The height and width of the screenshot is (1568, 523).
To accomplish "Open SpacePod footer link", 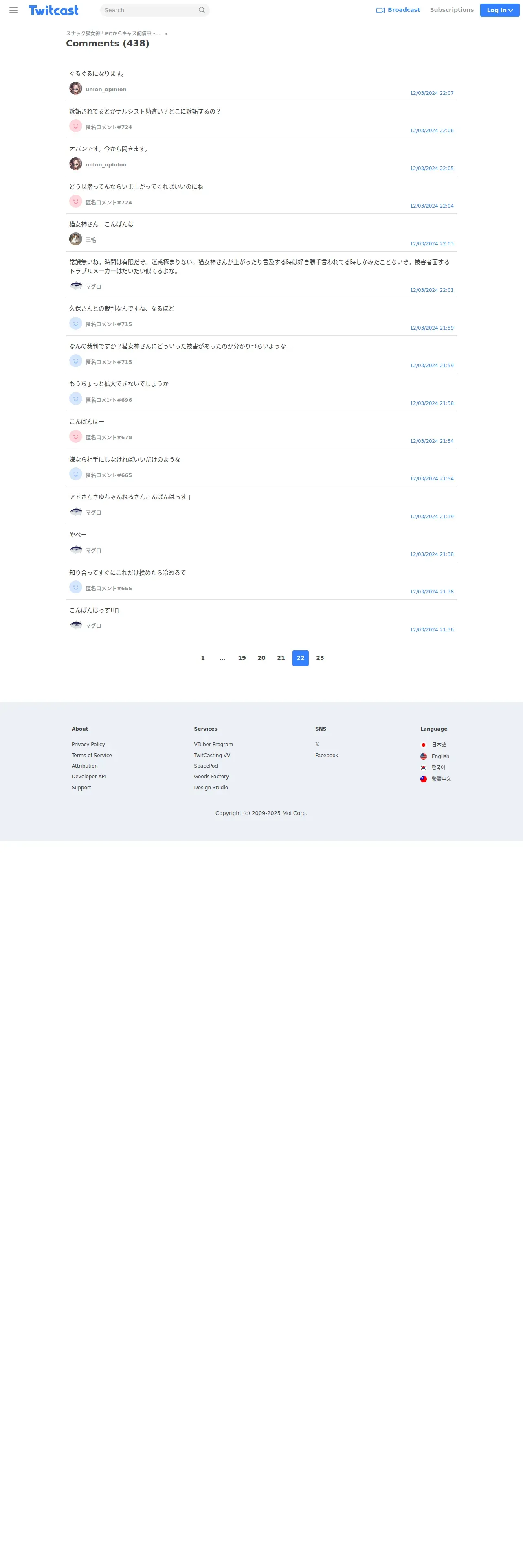I will coord(206,766).
